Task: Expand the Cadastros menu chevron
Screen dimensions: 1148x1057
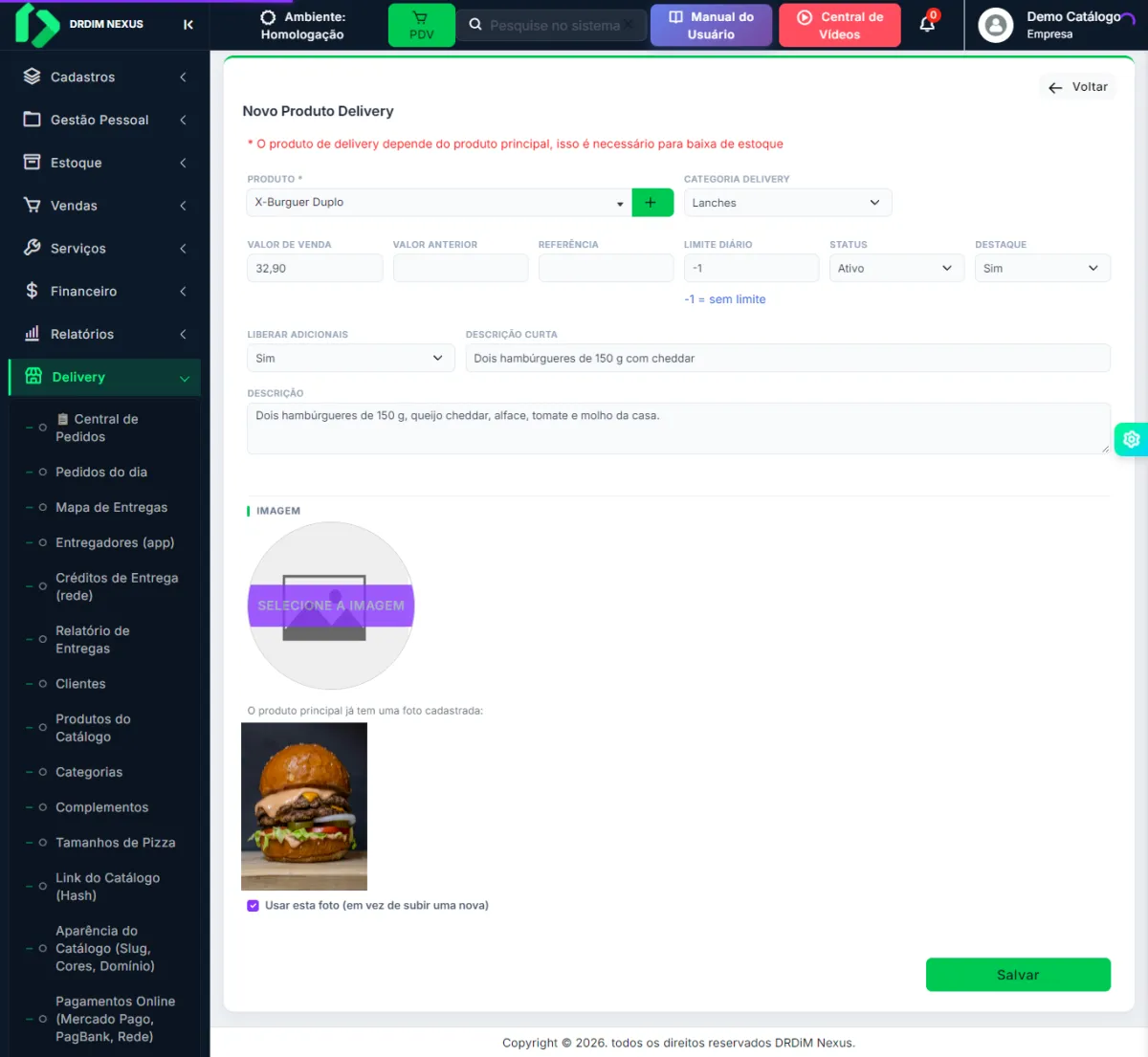Action: (183, 77)
